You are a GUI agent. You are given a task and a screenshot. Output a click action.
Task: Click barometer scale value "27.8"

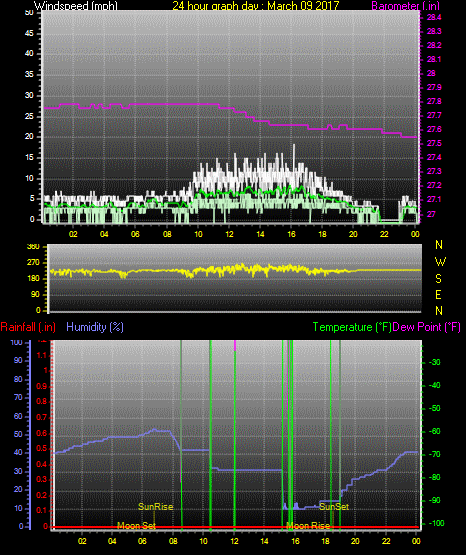[434, 101]
